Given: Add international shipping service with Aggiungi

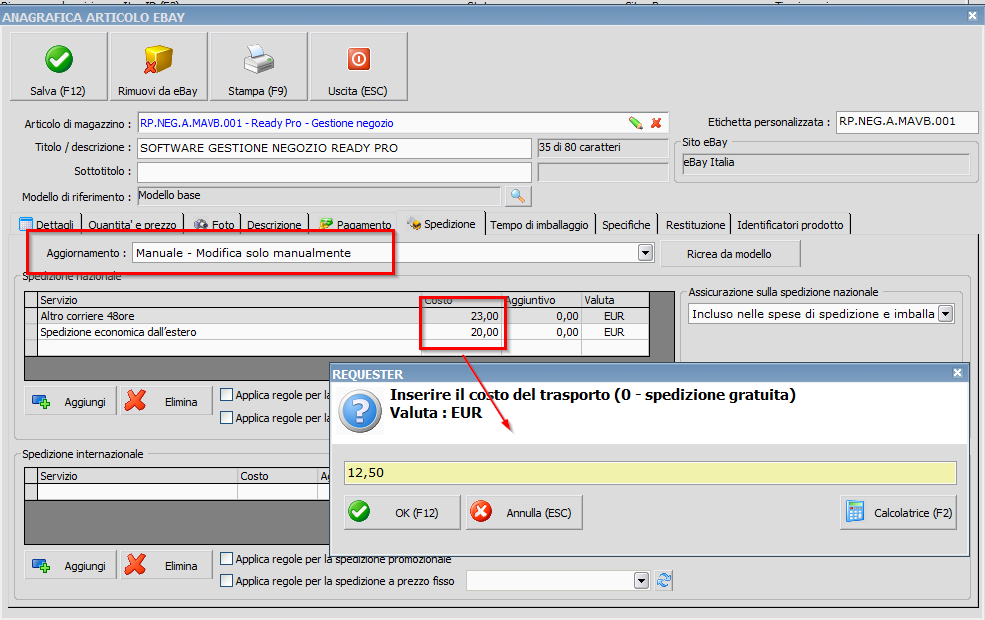Looking at the screenshot, I should pyautogui.click(x=70, y=566).
